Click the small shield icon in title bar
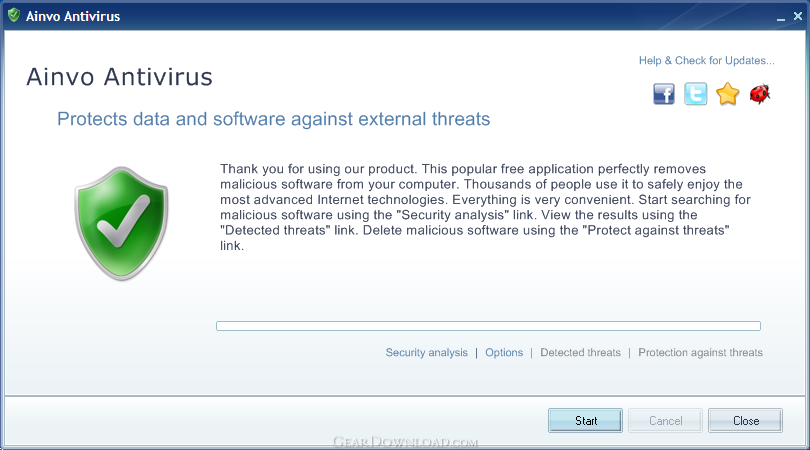The height and width of the screenshot is (450, 810). pyautogui.click(x=14, y=15)
